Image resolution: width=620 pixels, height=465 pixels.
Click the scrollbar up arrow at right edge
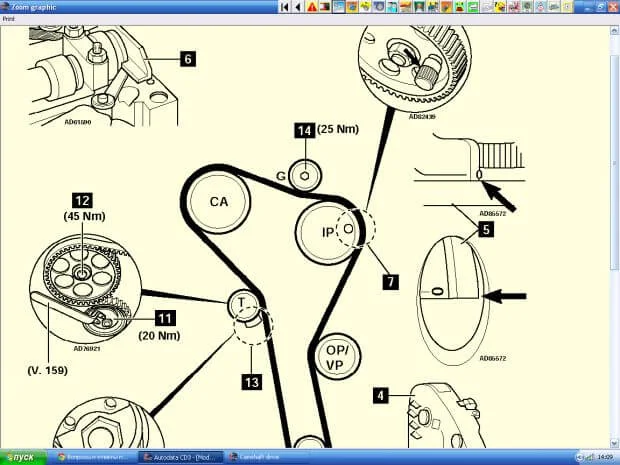point(614,28)
